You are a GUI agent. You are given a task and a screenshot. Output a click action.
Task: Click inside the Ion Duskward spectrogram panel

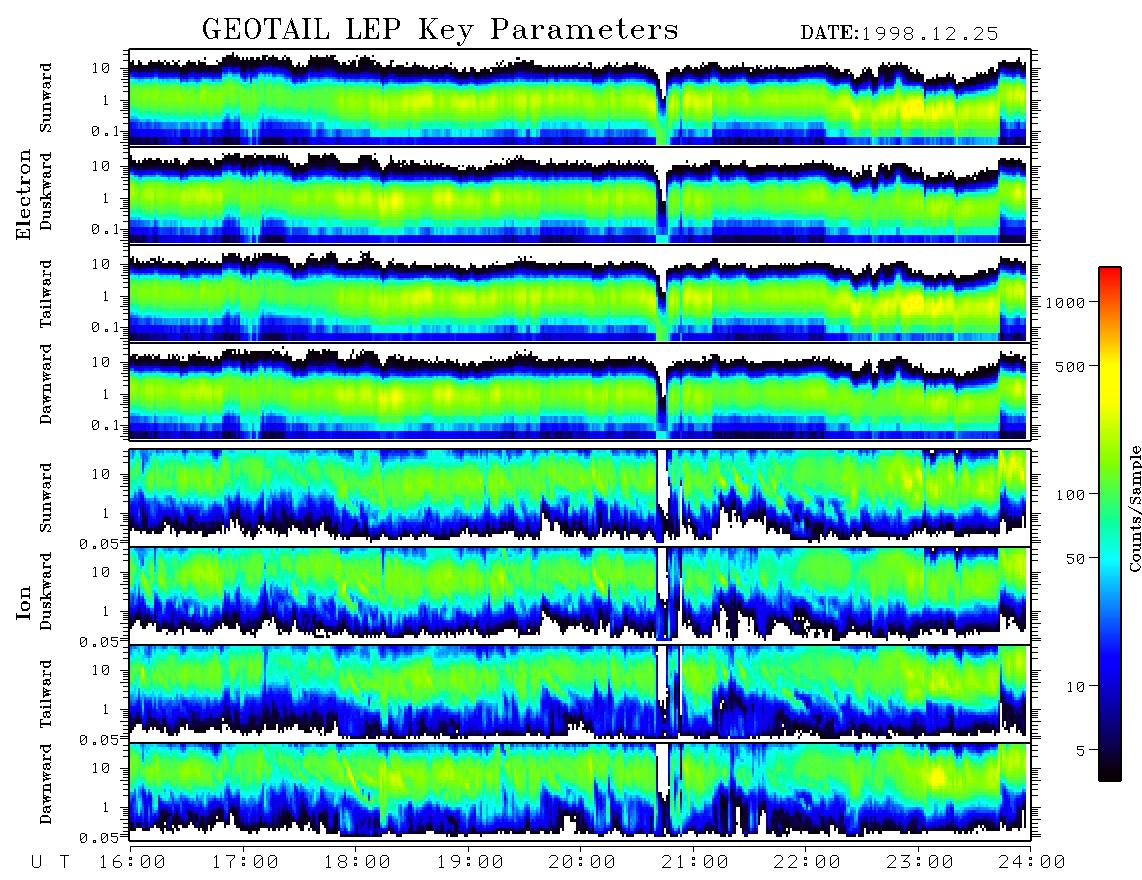(x=580, y=595)
